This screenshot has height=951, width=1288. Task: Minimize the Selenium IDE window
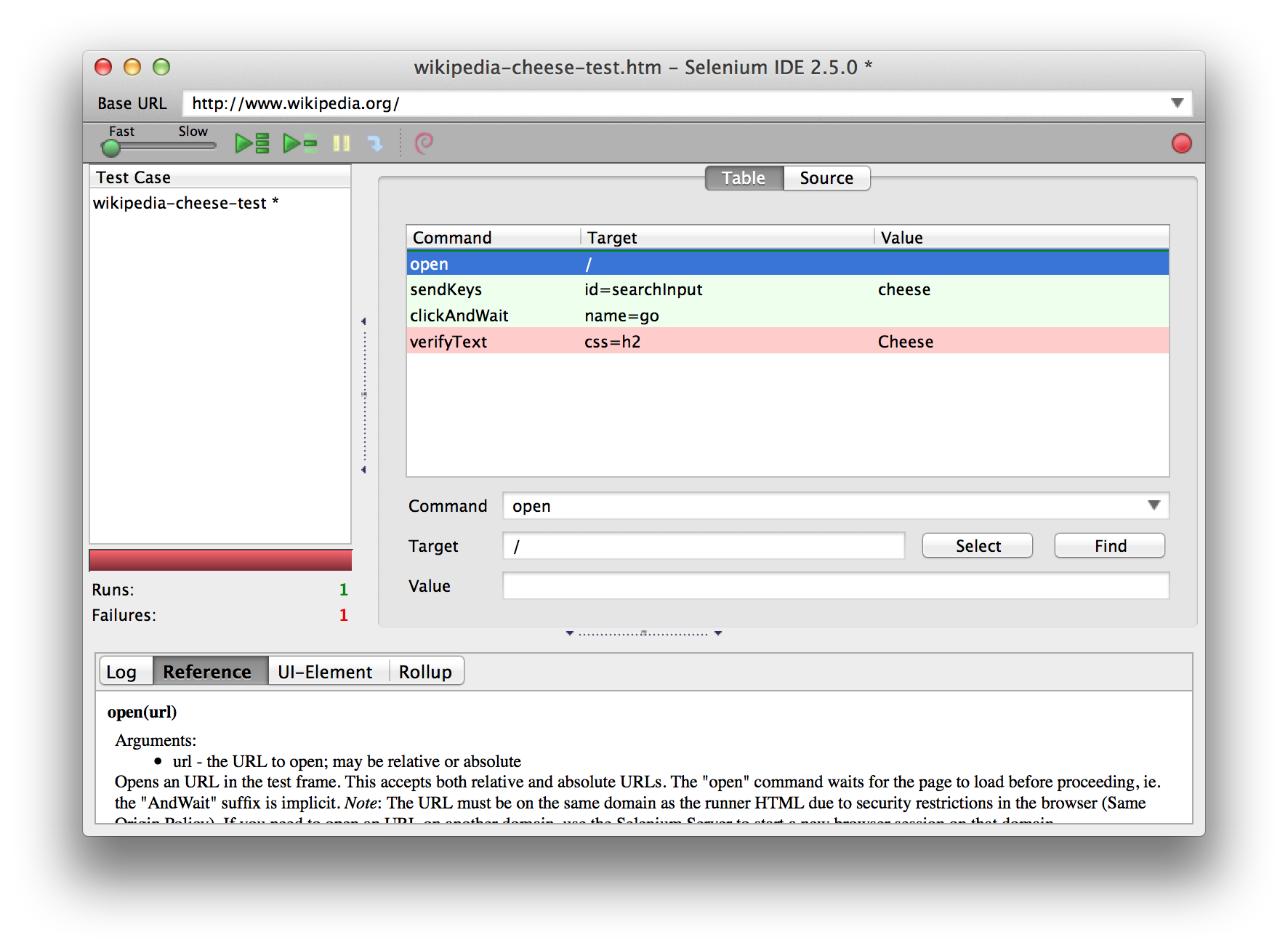(x=132, y=67)
